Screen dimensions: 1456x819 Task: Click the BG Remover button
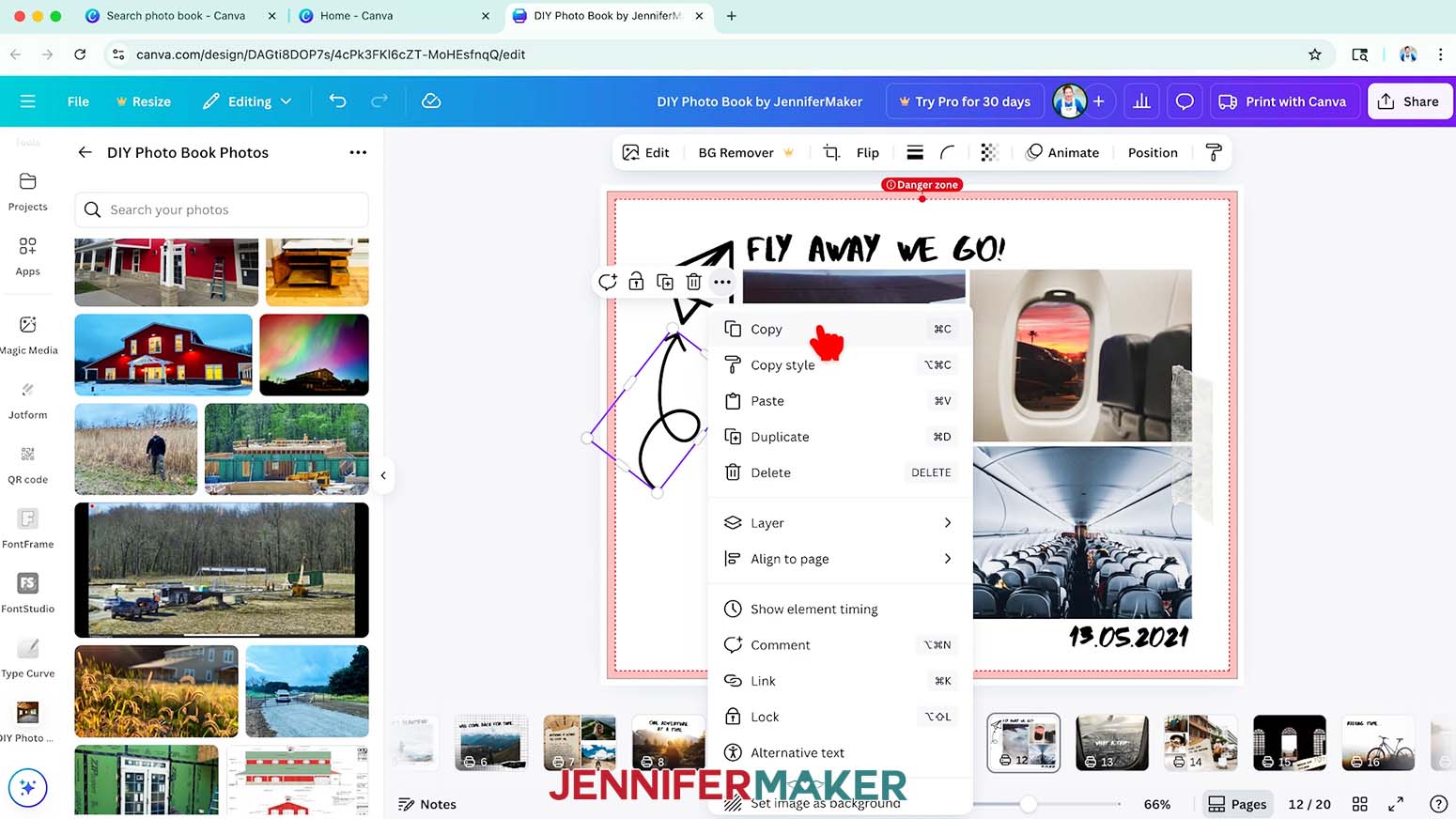click(x=746, y=152)
